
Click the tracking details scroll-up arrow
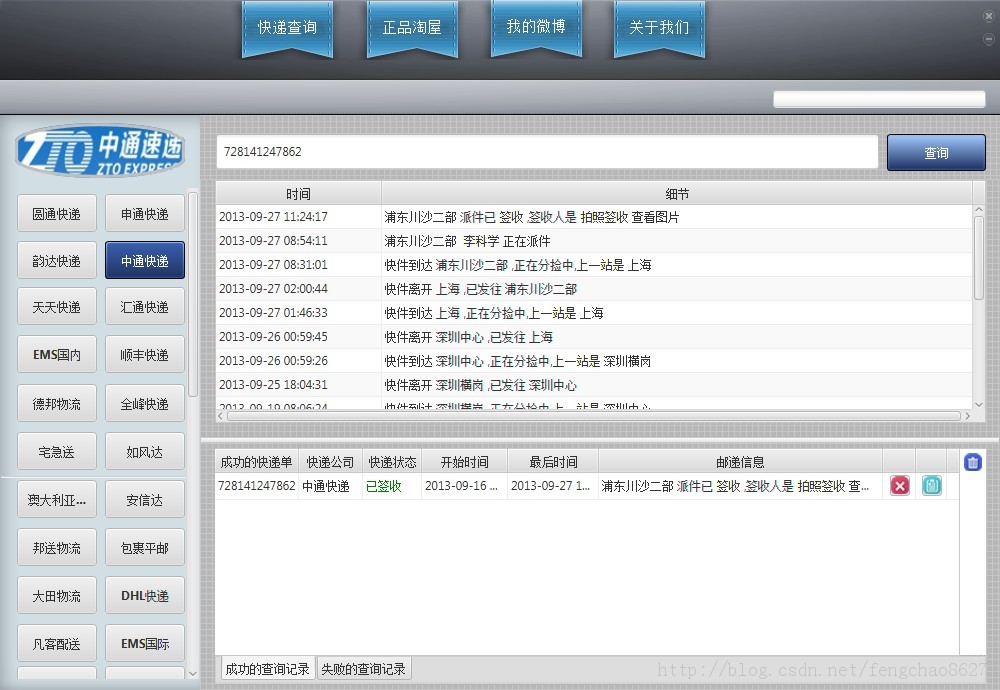[x=979, y=210]
